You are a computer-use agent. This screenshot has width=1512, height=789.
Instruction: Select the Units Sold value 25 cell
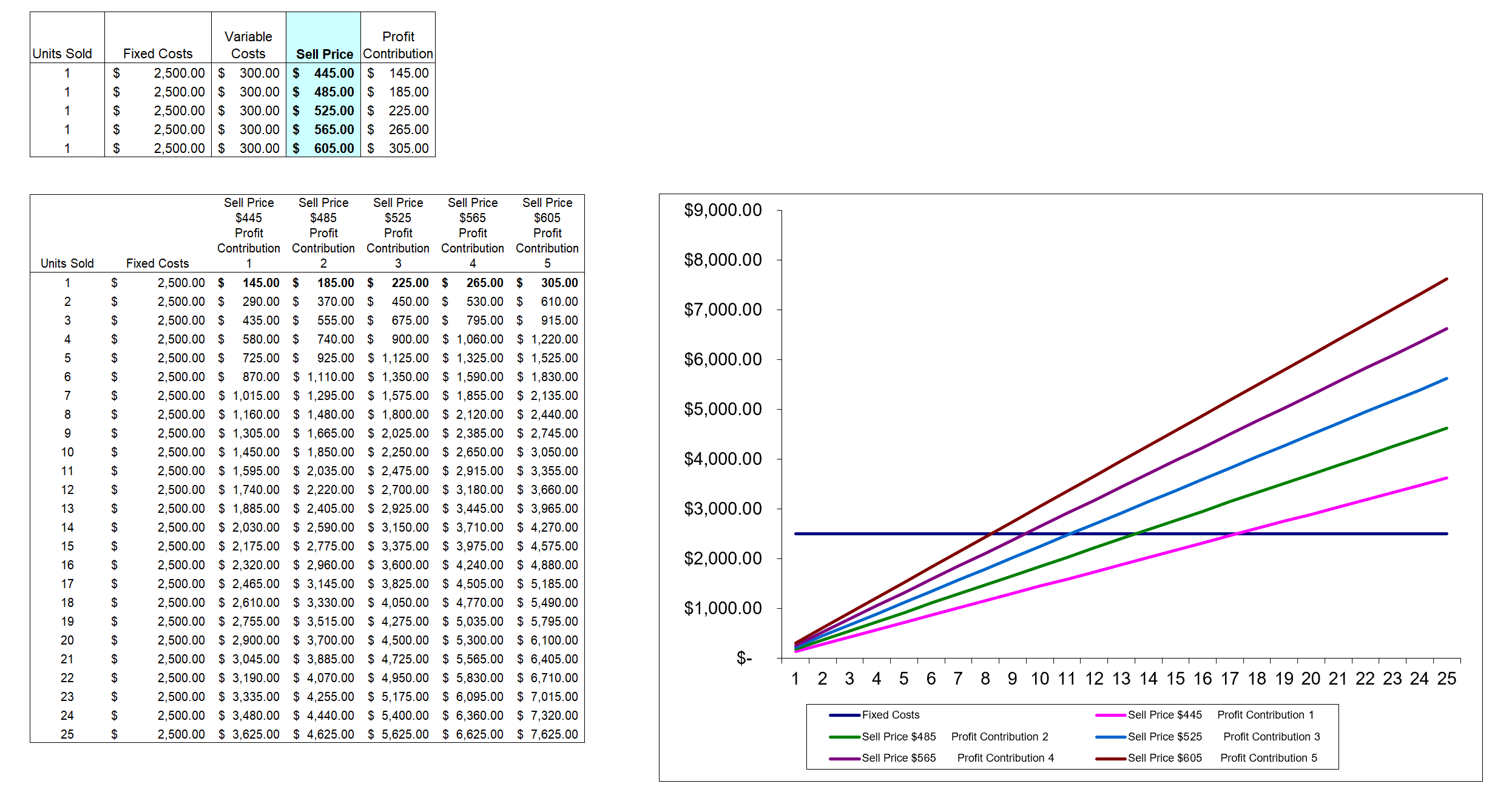click(x=67, y=734)
